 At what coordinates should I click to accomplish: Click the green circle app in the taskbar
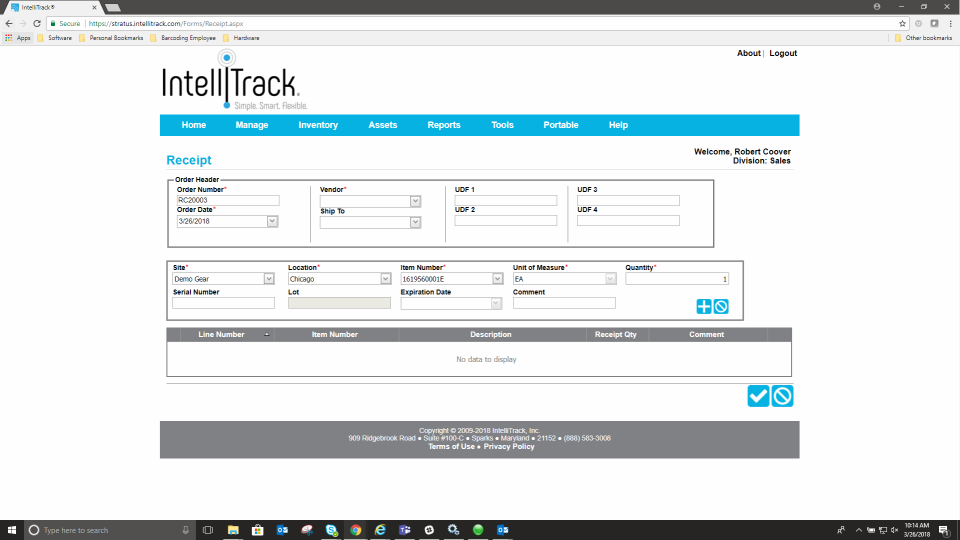tap(478, 530)
